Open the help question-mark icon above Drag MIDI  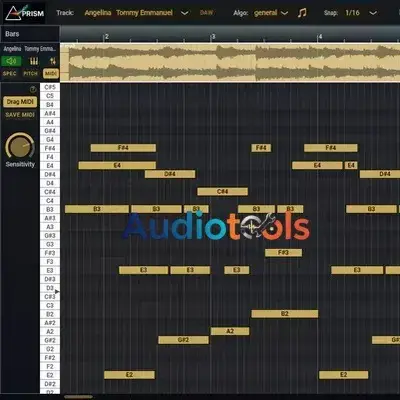click(x=33, y=89)
